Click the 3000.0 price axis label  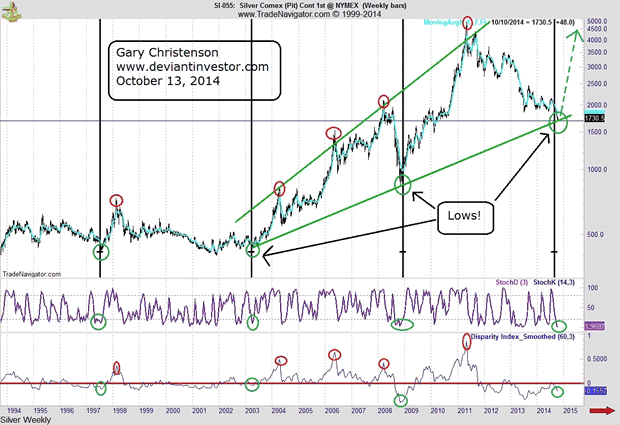click(x=597, y=67)
